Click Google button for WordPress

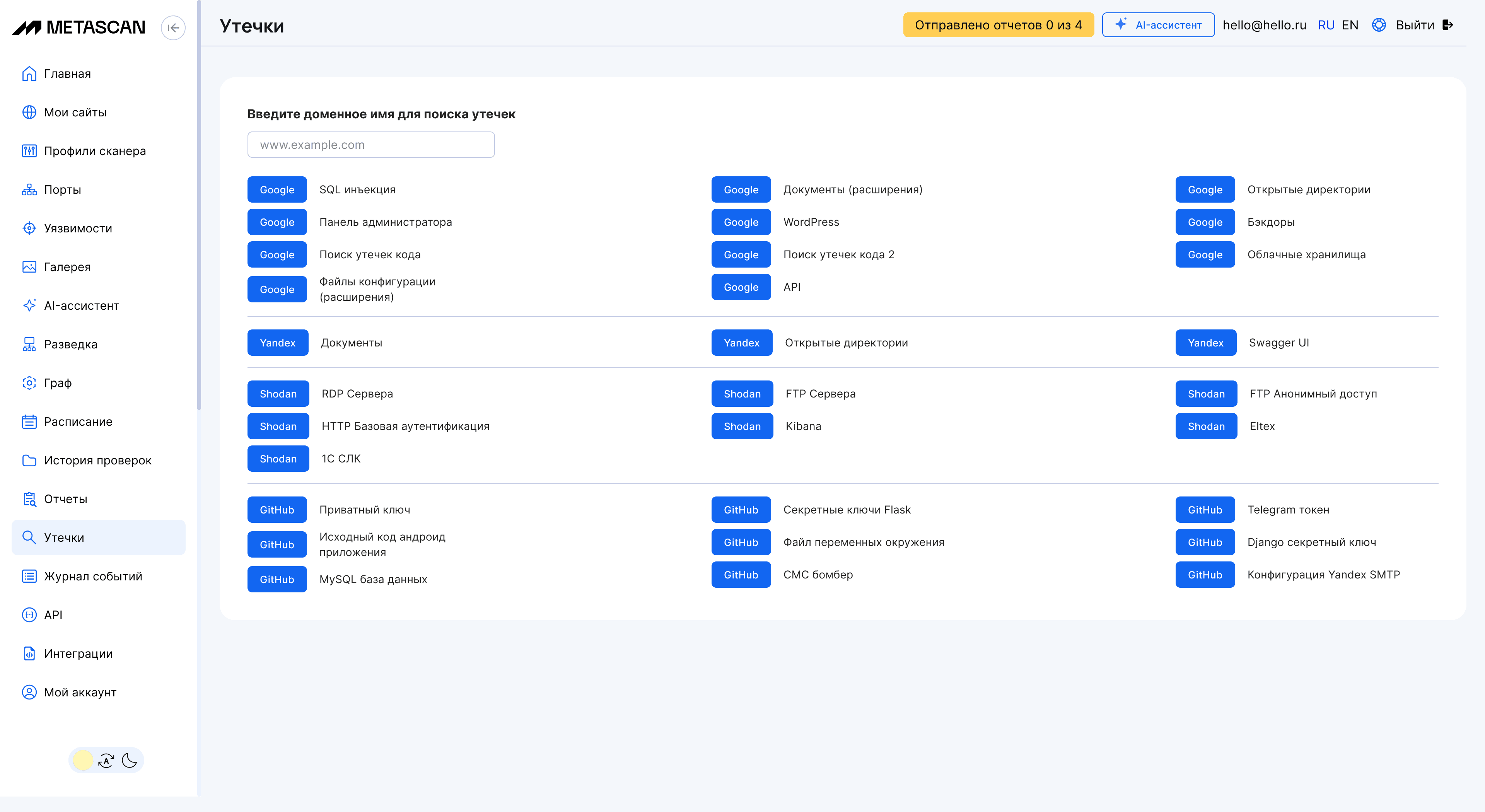[x=741, y=222]
